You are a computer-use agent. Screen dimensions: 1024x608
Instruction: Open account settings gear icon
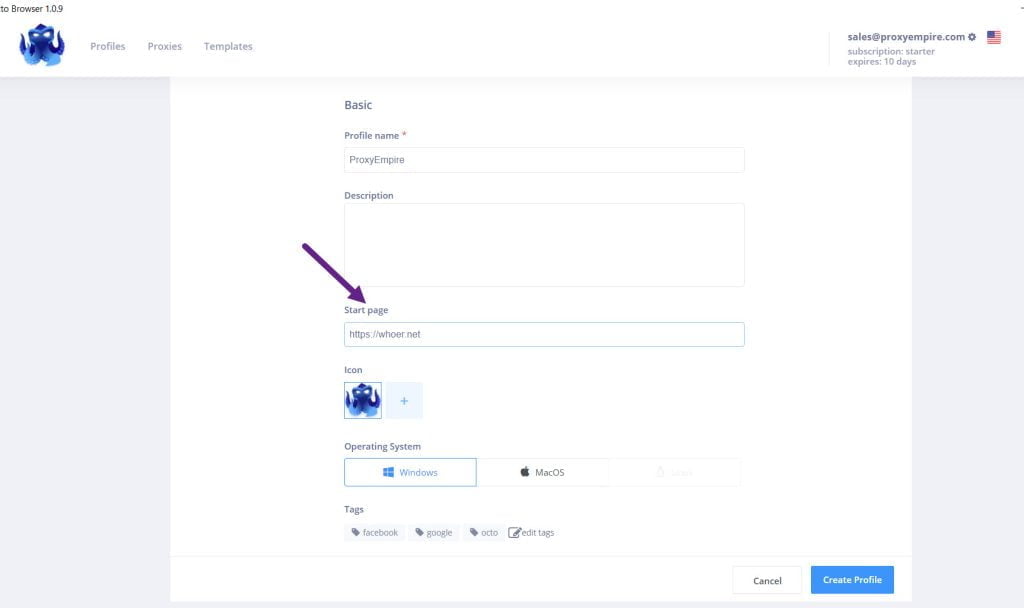coord(972,37)
